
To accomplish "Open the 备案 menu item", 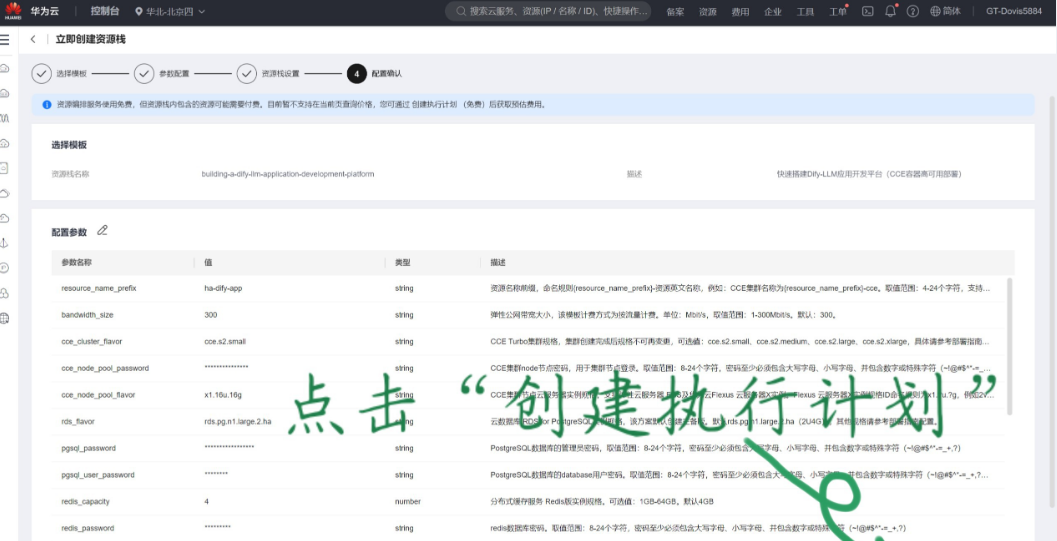I will click(675, 11).
